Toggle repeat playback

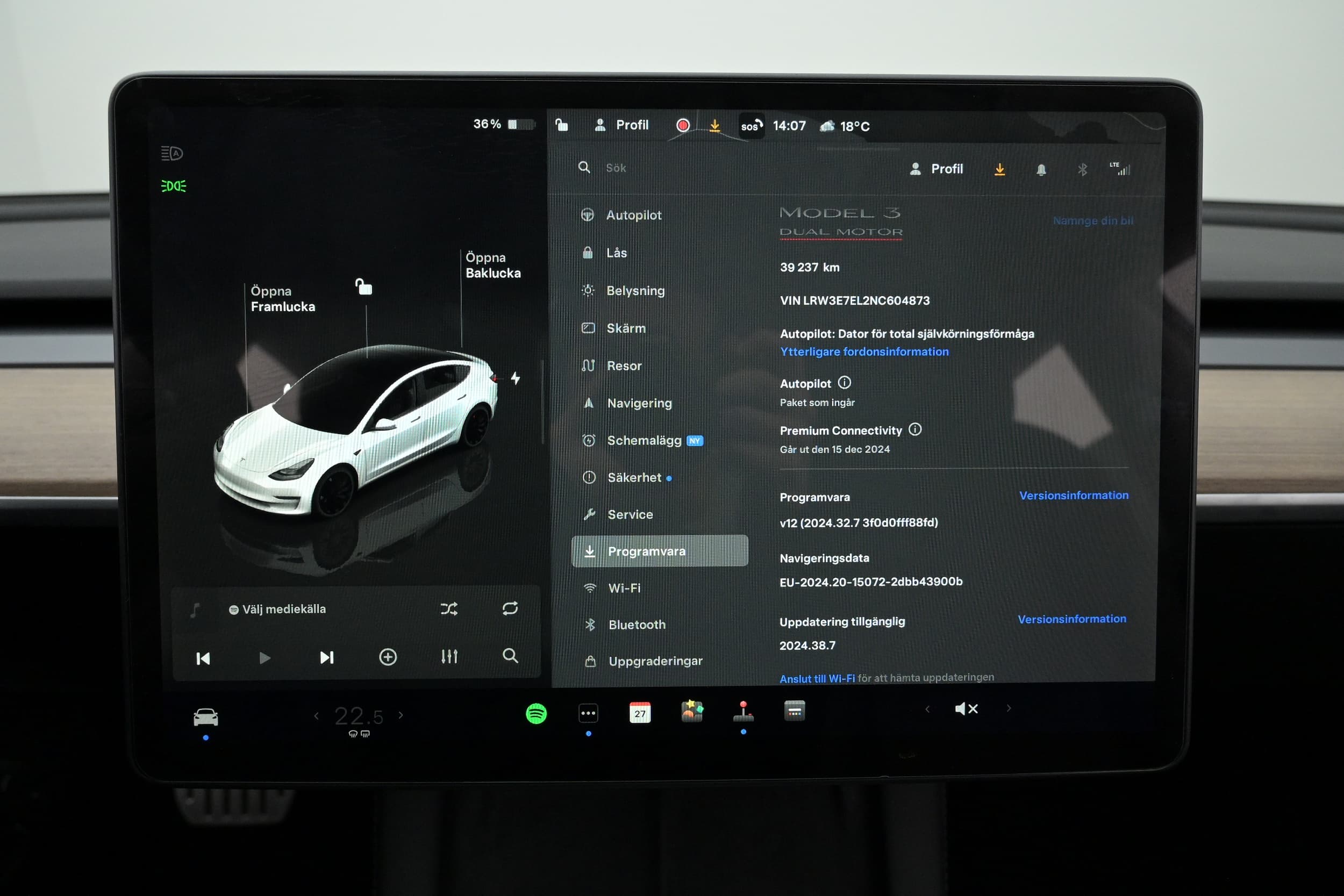(x=510, y=608)
